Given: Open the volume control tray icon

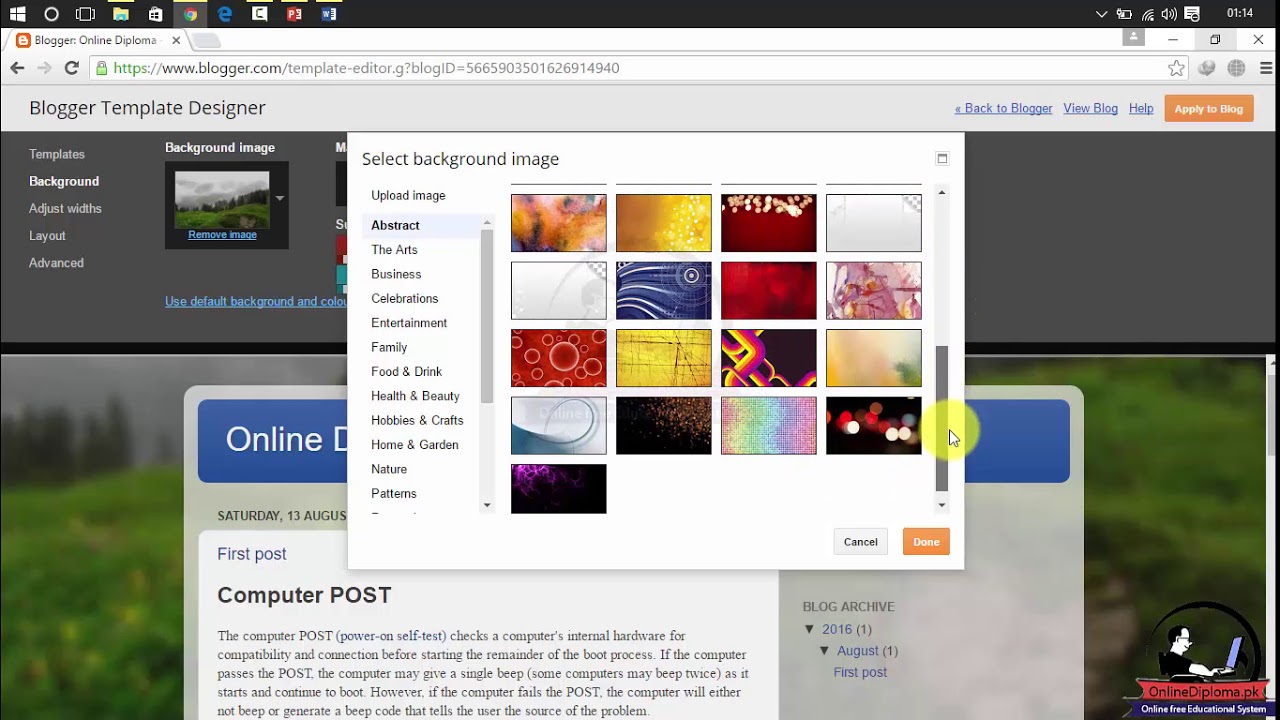Looking at the screenshot, I should click(1169, 14).
